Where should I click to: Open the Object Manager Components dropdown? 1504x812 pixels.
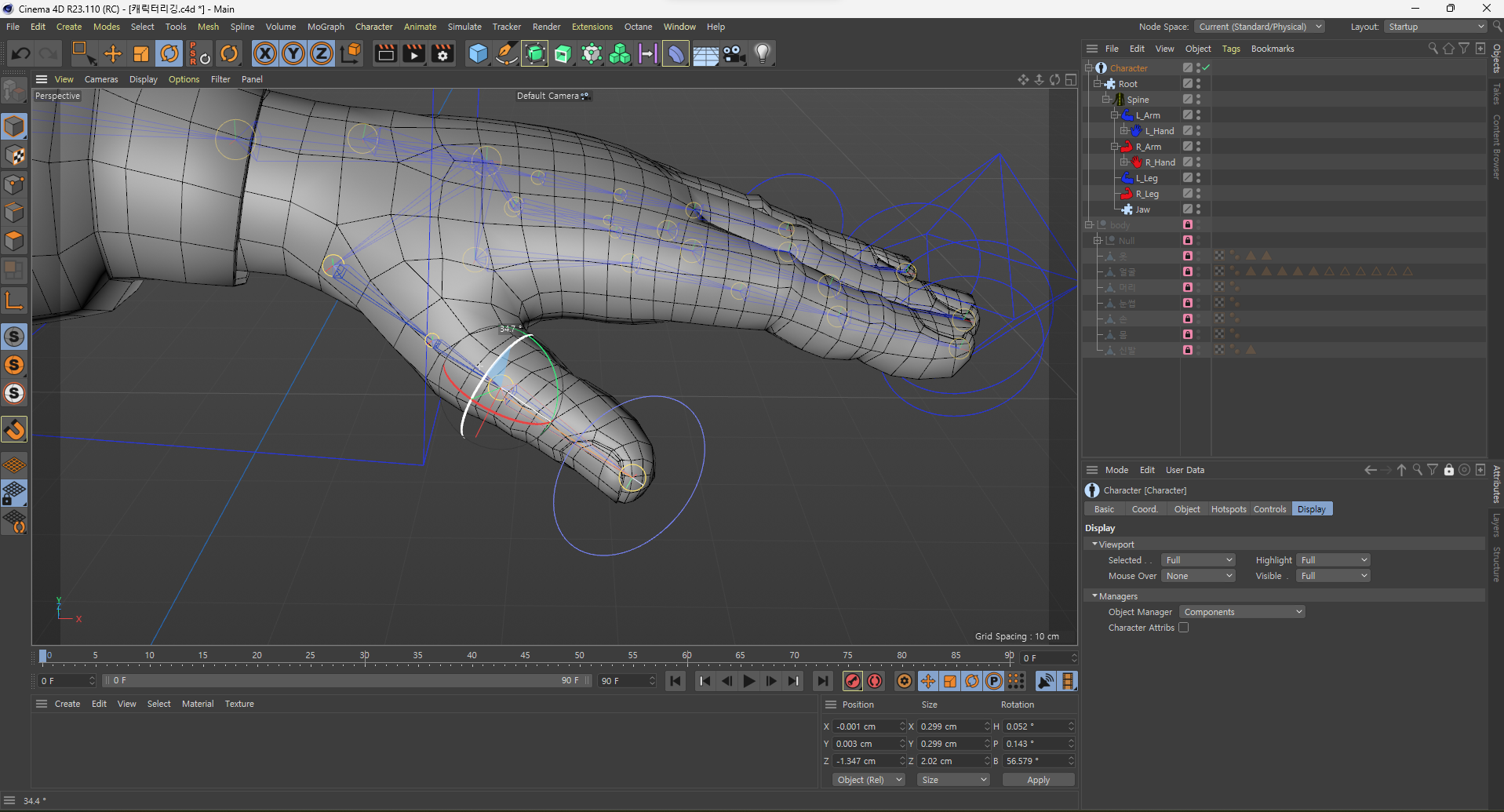(1242, 612)
